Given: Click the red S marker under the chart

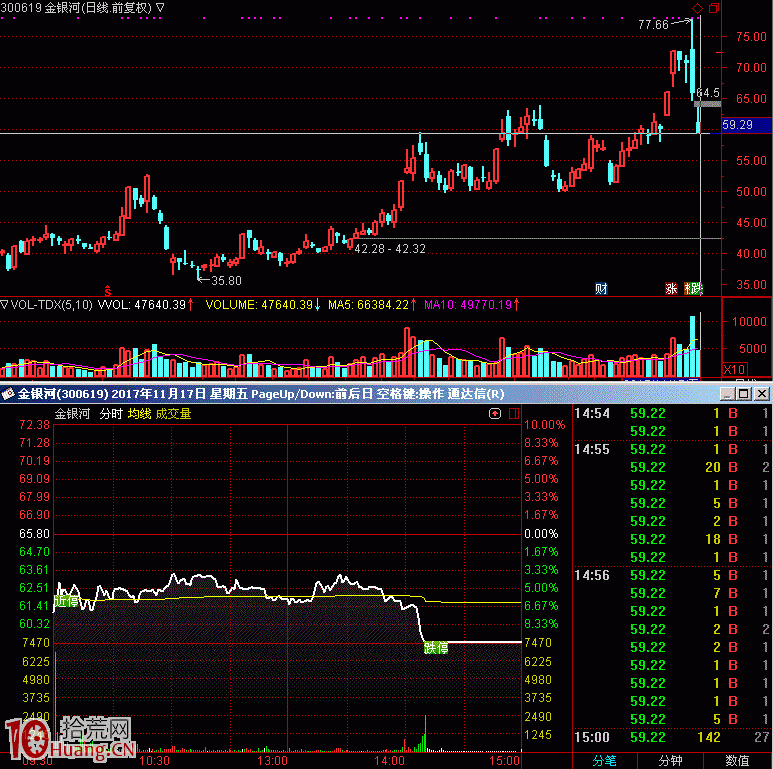Looking at the screenshot, I should coord(107,291).
